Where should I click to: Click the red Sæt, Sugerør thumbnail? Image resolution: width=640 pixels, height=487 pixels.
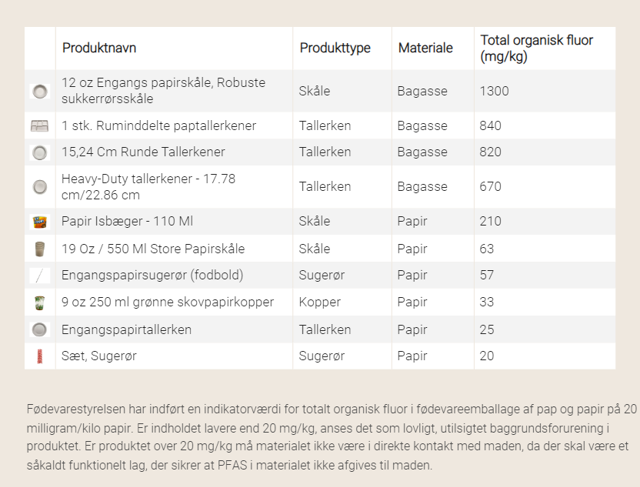click(x=40, y=356)
